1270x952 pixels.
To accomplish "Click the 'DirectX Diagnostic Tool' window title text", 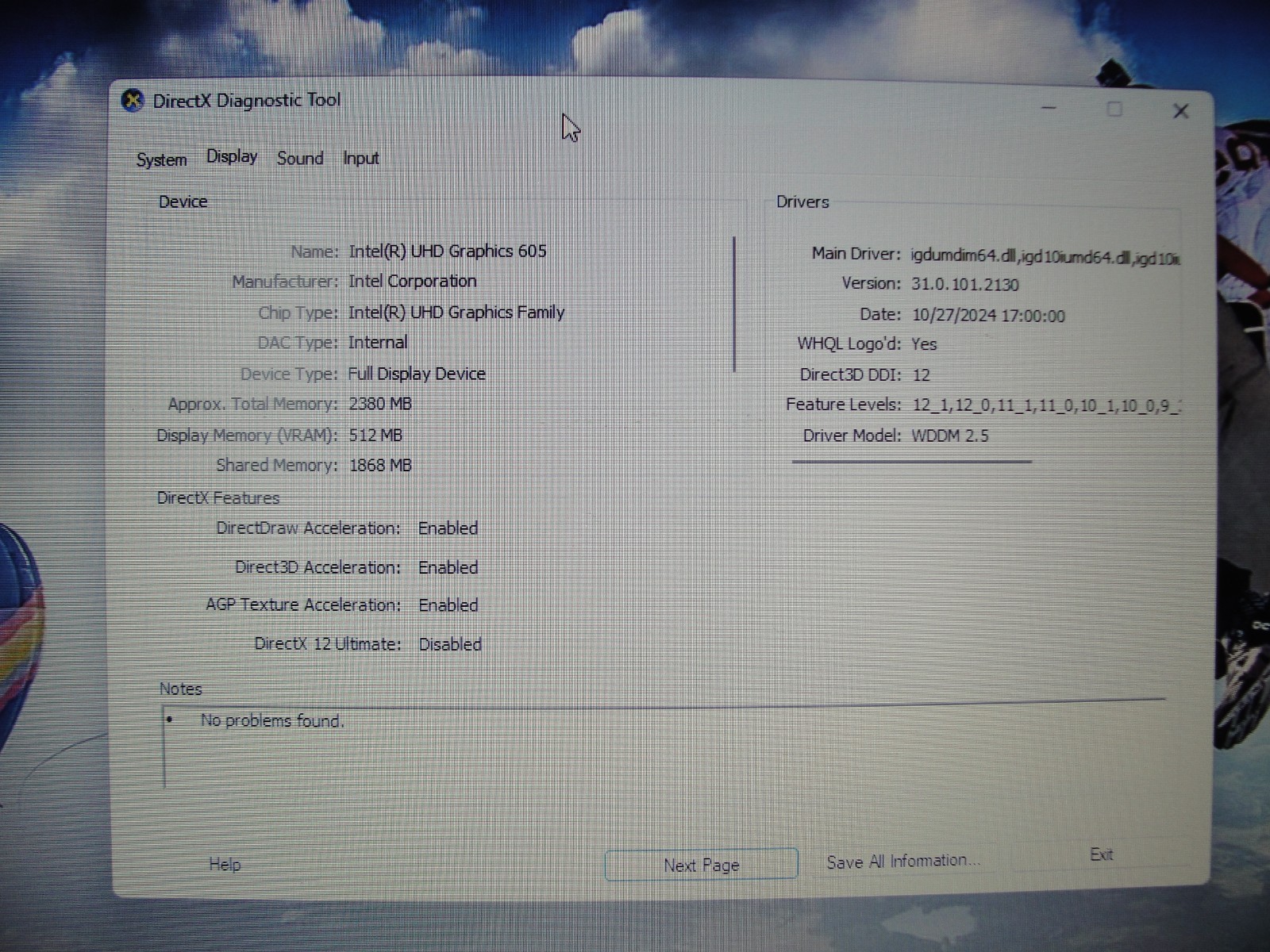I will 246,101.
